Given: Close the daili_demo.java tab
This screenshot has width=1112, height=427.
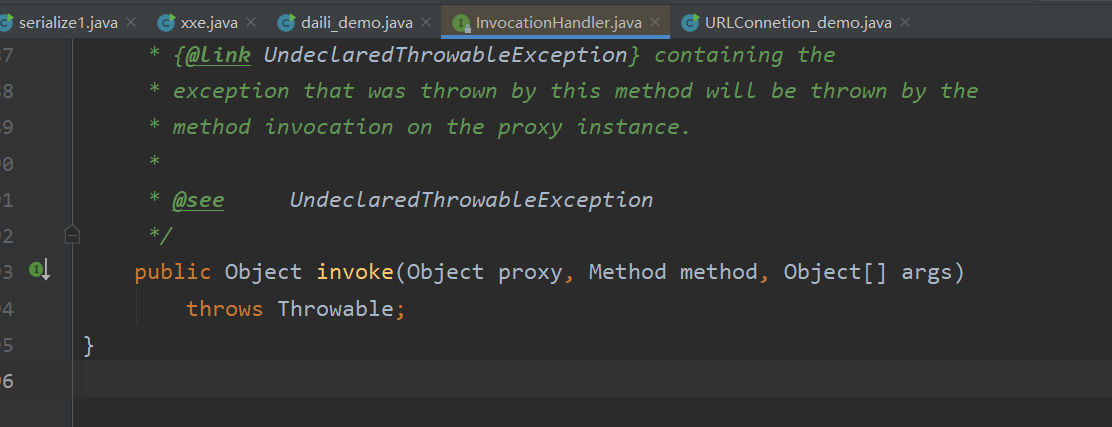Looking at the screenshot, I should [426, 22].
